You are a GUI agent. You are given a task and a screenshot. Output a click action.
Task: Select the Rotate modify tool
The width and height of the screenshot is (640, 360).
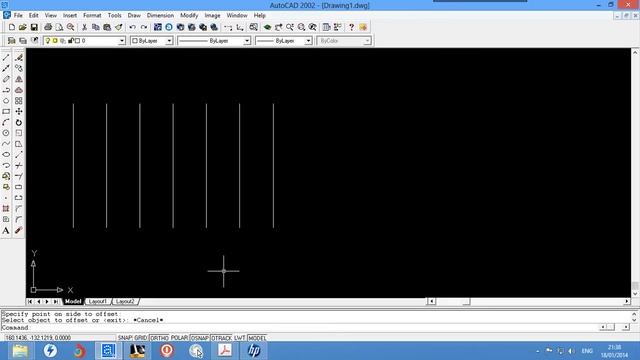[19, 122]
